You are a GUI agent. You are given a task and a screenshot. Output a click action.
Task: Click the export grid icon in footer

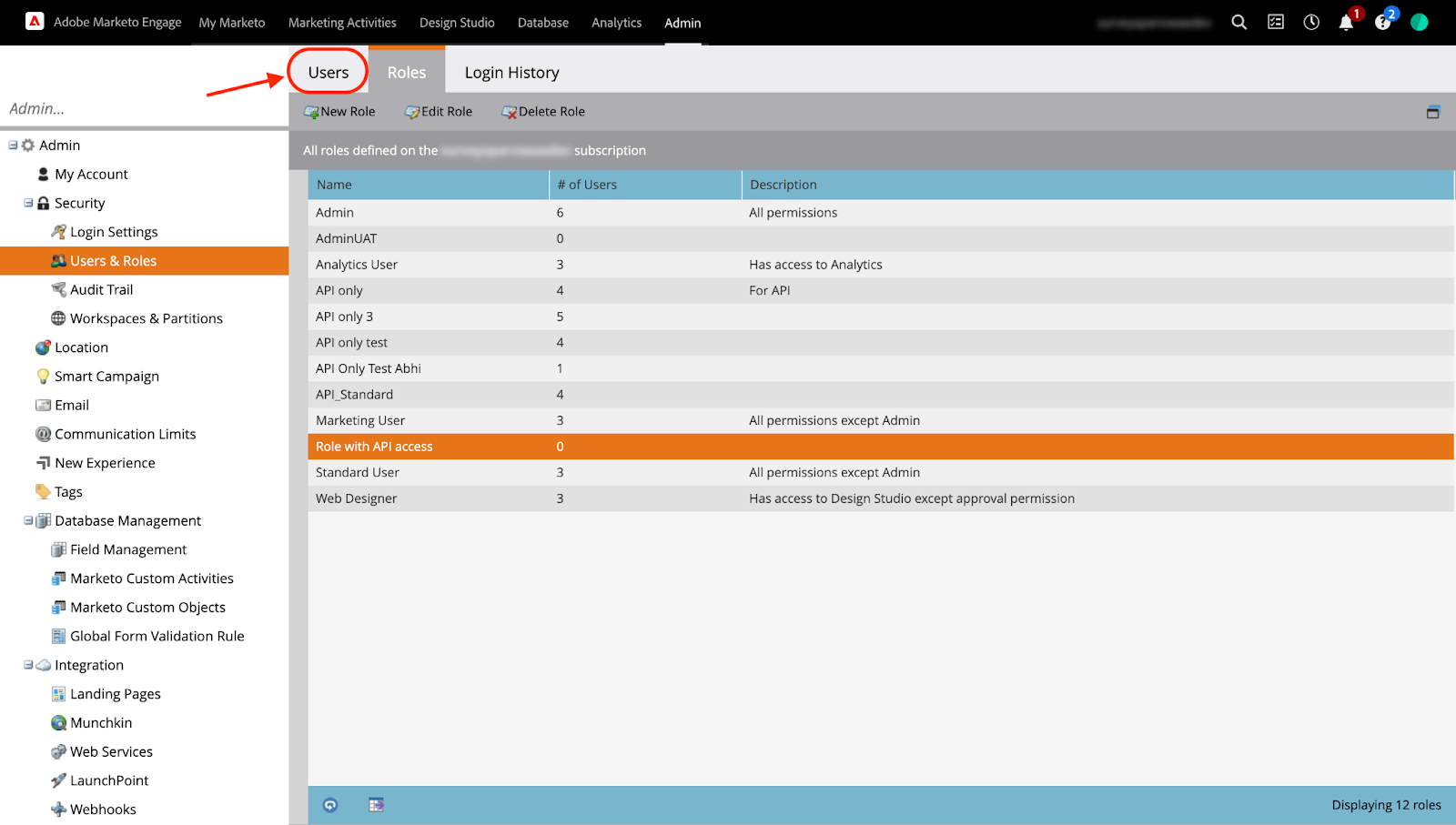pos(376,805)
